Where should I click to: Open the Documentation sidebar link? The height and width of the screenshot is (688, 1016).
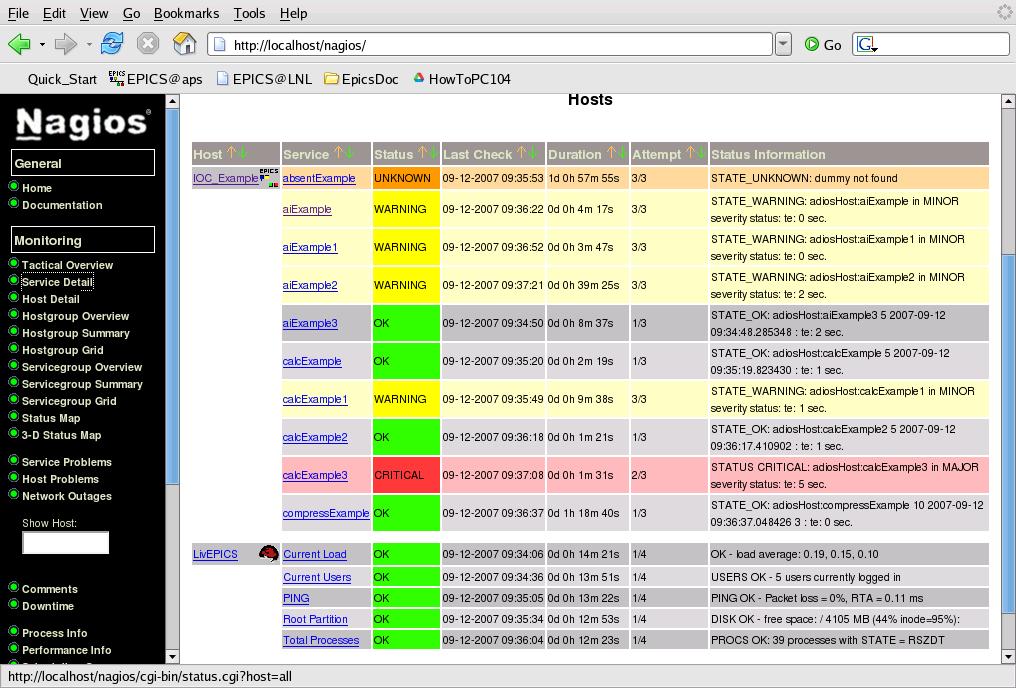click(x=62, y=205)
